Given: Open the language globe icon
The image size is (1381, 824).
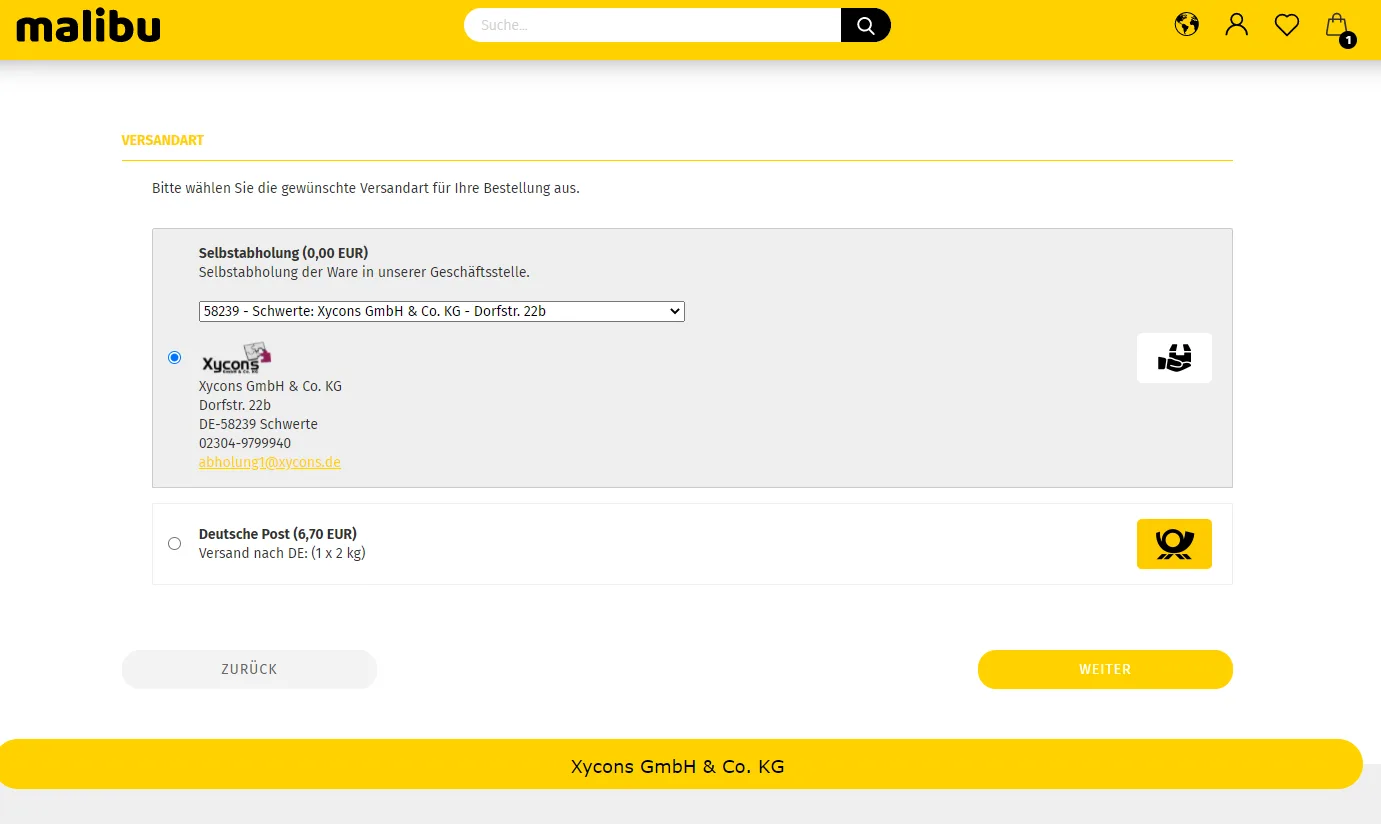Looking at the screenshot, I should 1186,24.
